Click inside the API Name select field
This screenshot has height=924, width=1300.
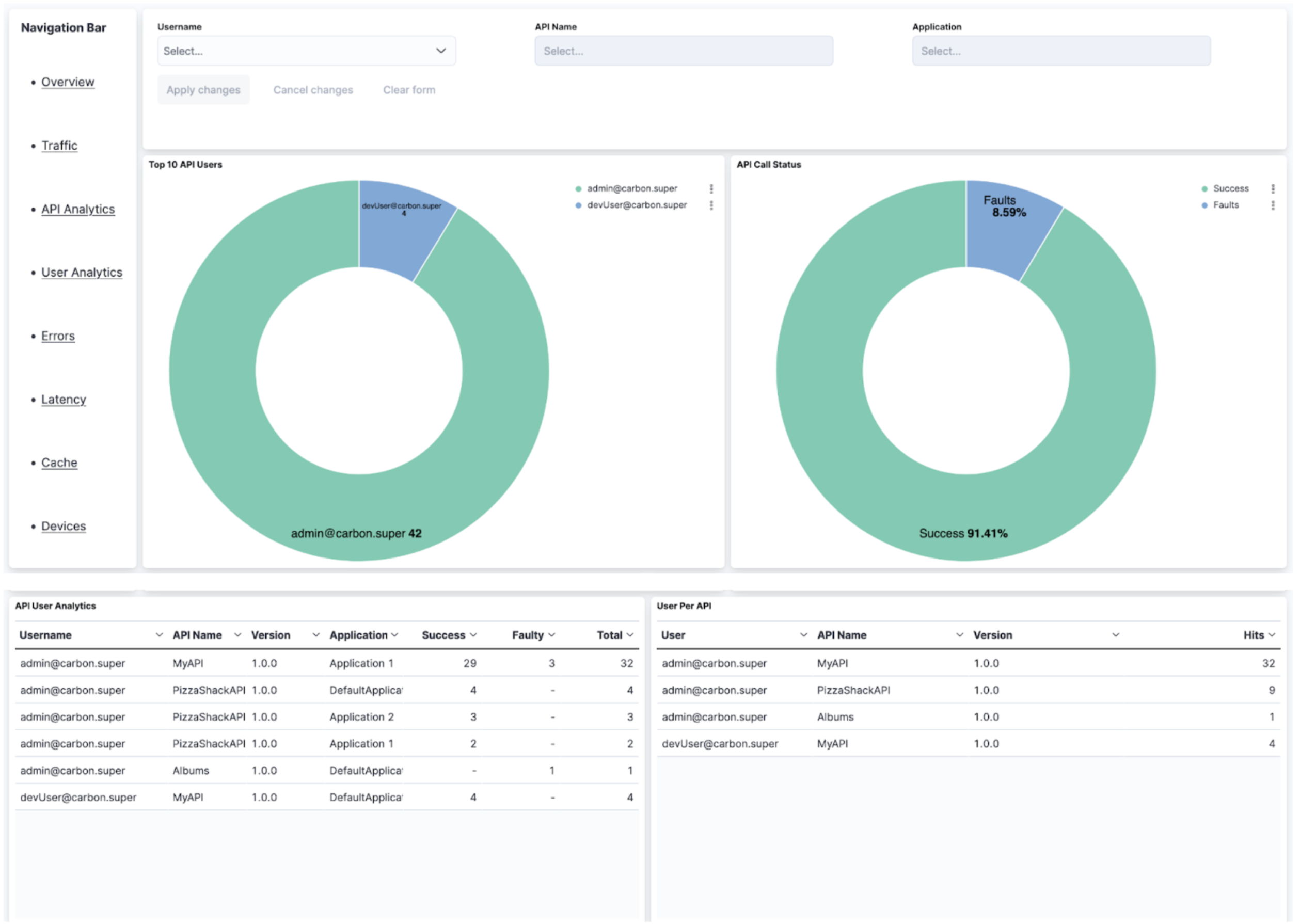point(683,51)
